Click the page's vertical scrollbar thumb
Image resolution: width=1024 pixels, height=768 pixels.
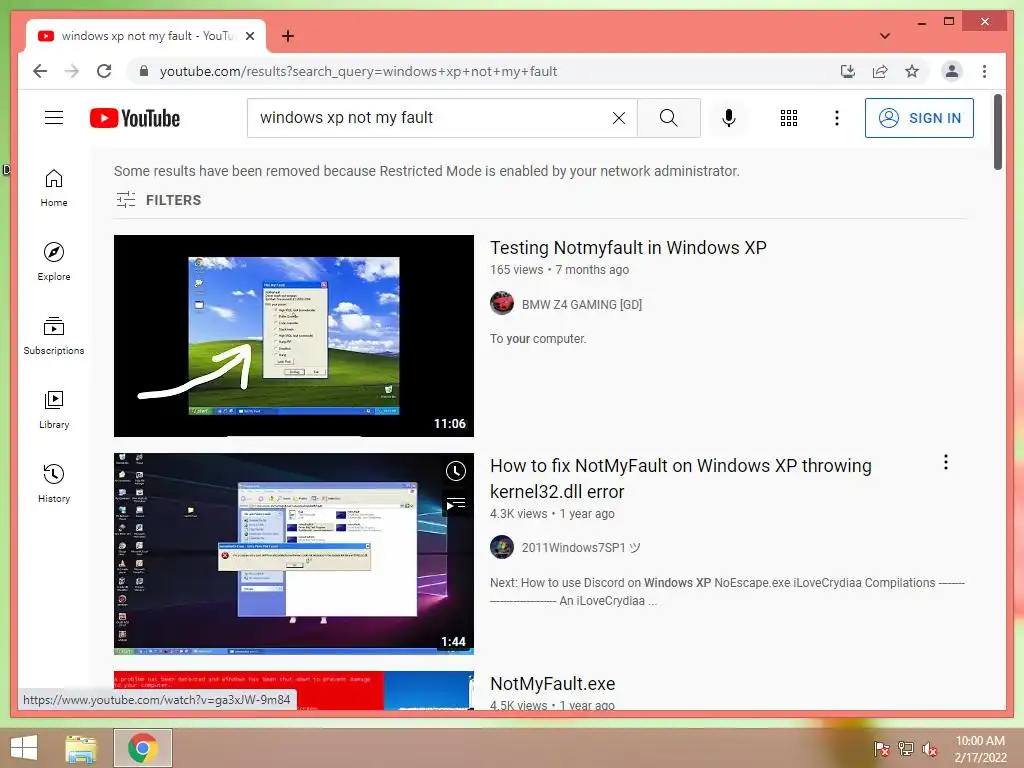coord(997,132)
